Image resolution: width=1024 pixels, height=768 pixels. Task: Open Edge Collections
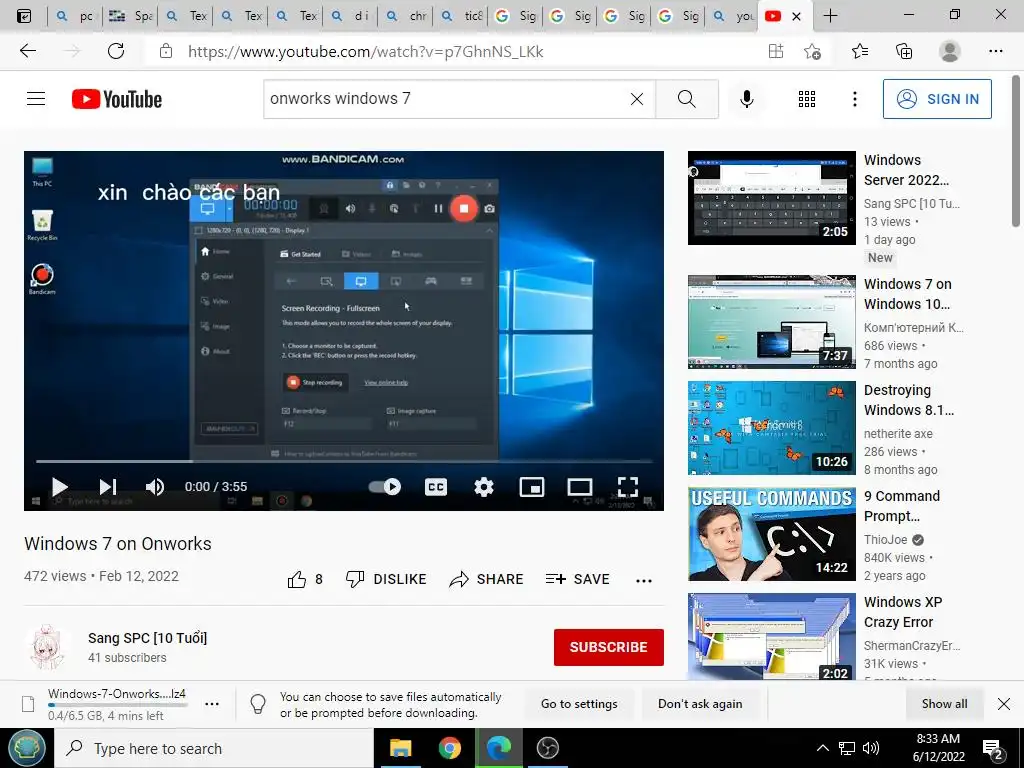tap(904, 51)
